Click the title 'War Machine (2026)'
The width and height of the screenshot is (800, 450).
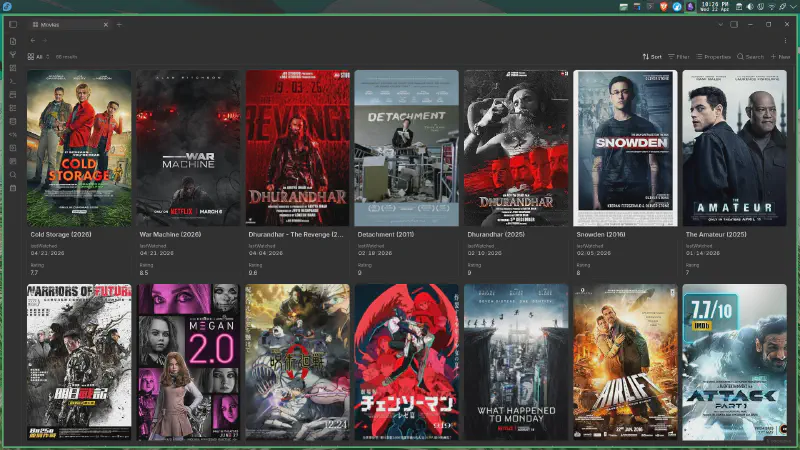point(170,234)
